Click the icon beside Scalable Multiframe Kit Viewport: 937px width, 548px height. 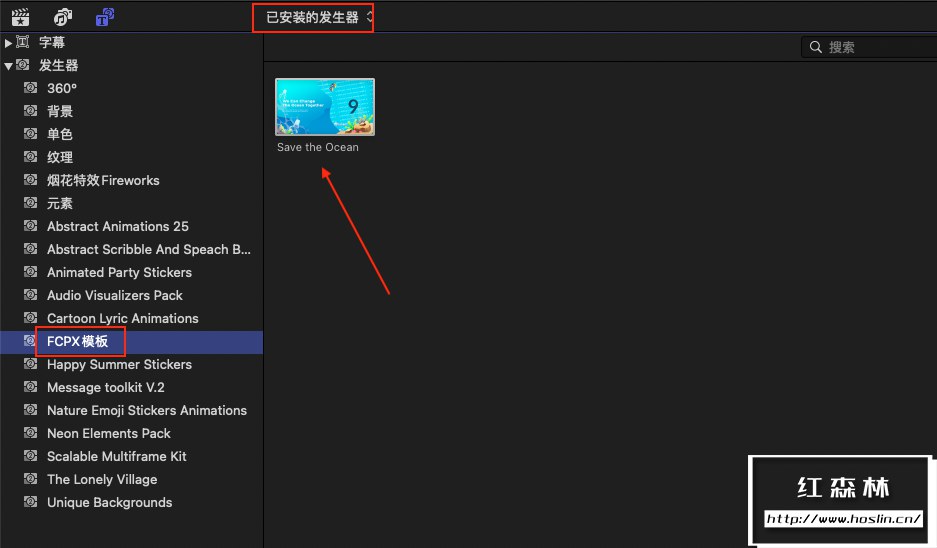[30, 456]
